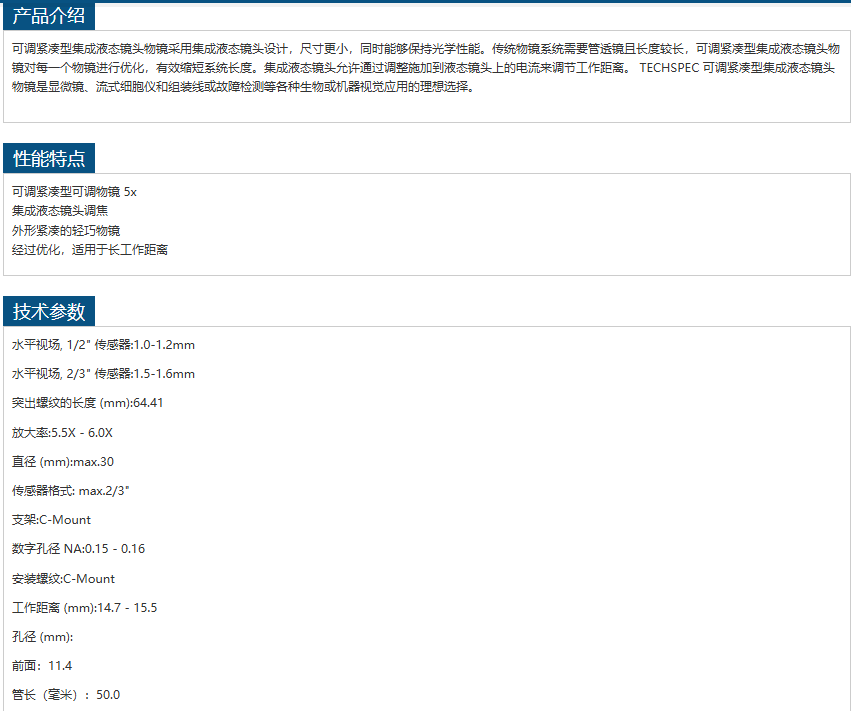
Task: Select the 突出螺纹的长度 64.41 spec line
Action: 87,403
